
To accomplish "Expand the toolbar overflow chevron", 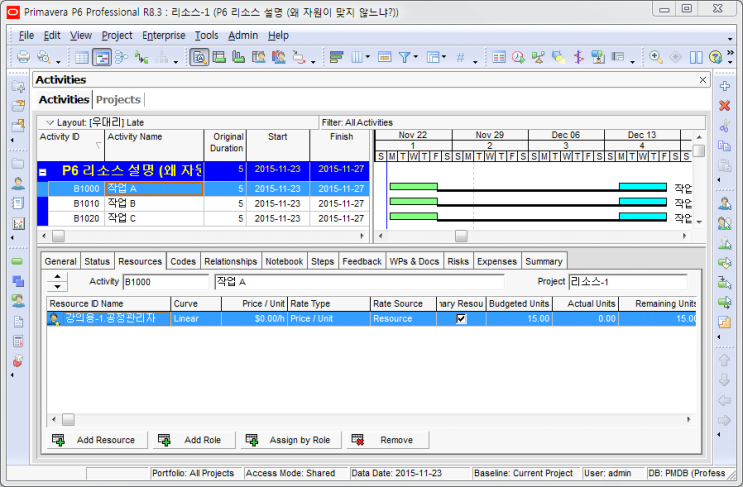I will click(730, 52).
